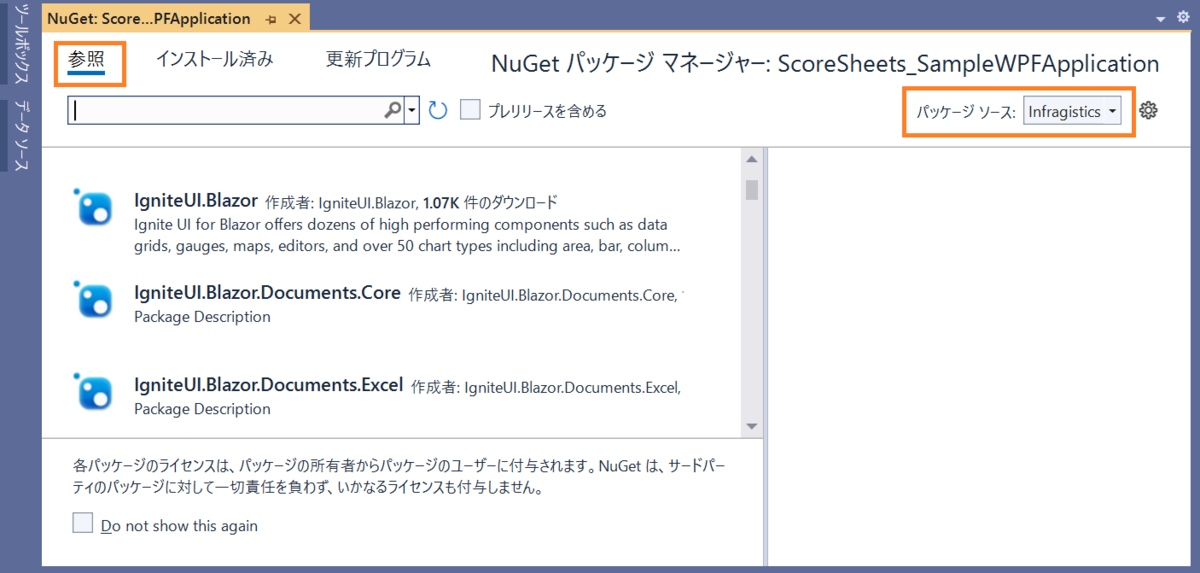Focus the package search input field

(226, 110)
